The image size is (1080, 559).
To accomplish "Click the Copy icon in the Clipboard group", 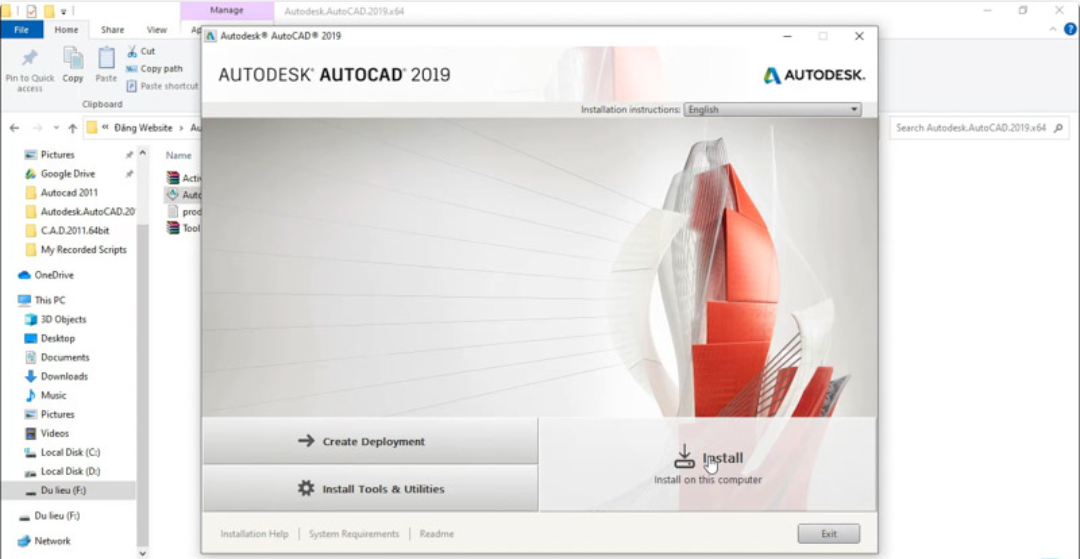I will [73, 59].
